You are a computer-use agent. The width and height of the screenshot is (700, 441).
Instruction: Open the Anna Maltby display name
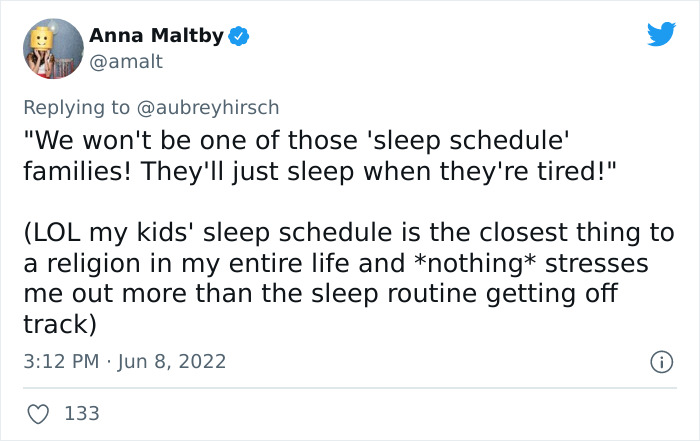click(x=155, y=36)
